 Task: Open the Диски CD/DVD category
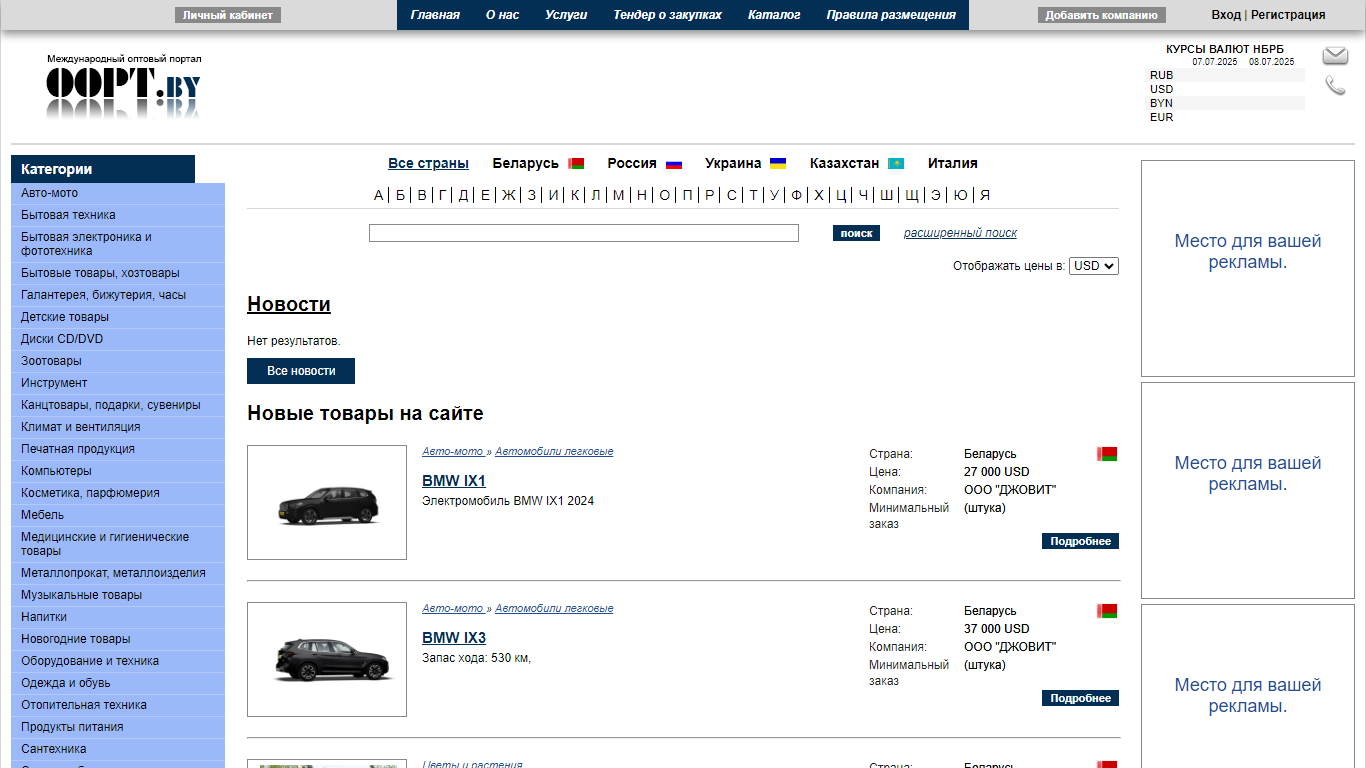point(118,339)
